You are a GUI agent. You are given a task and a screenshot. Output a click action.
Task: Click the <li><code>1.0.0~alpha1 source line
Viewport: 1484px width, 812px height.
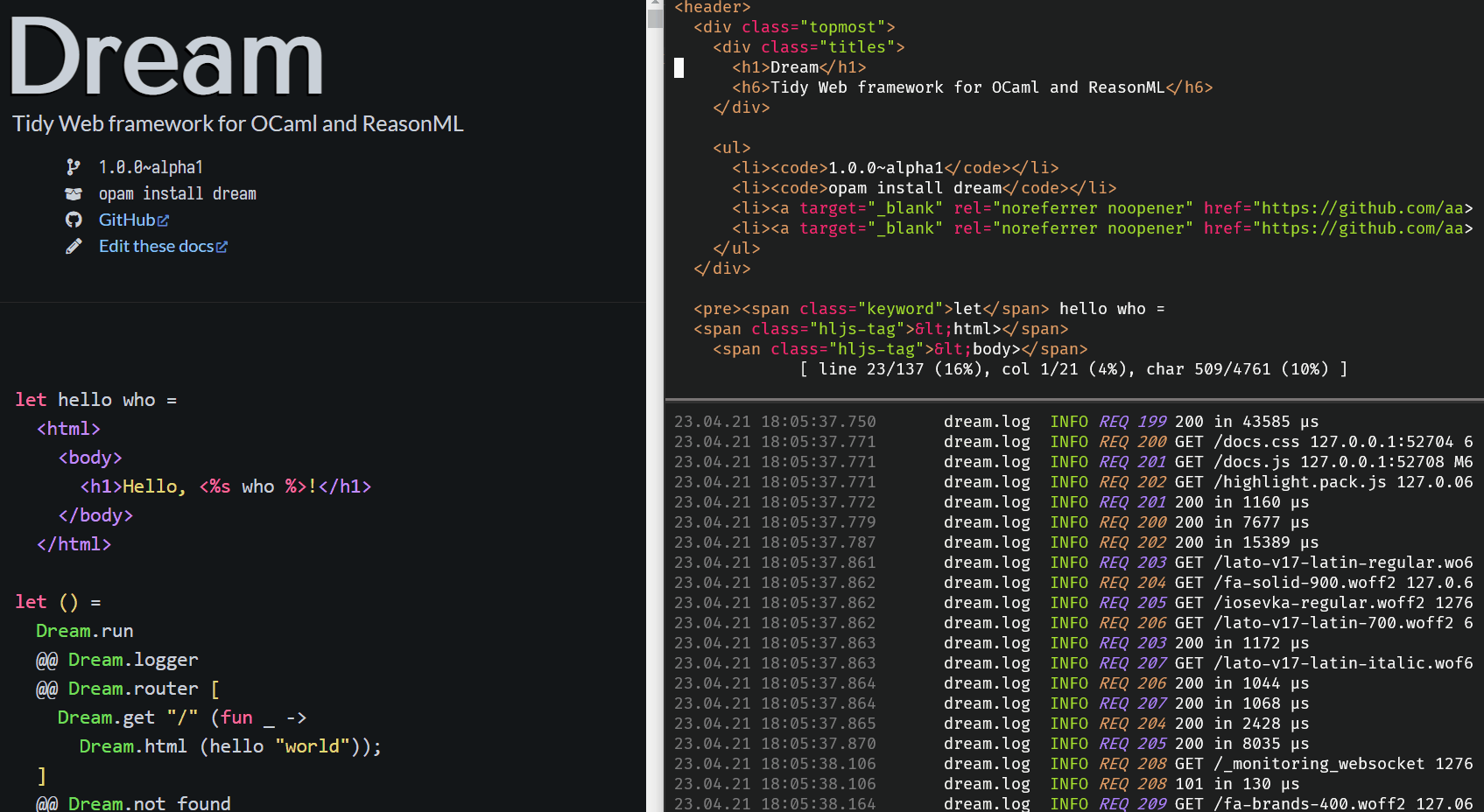pos(896,168)
